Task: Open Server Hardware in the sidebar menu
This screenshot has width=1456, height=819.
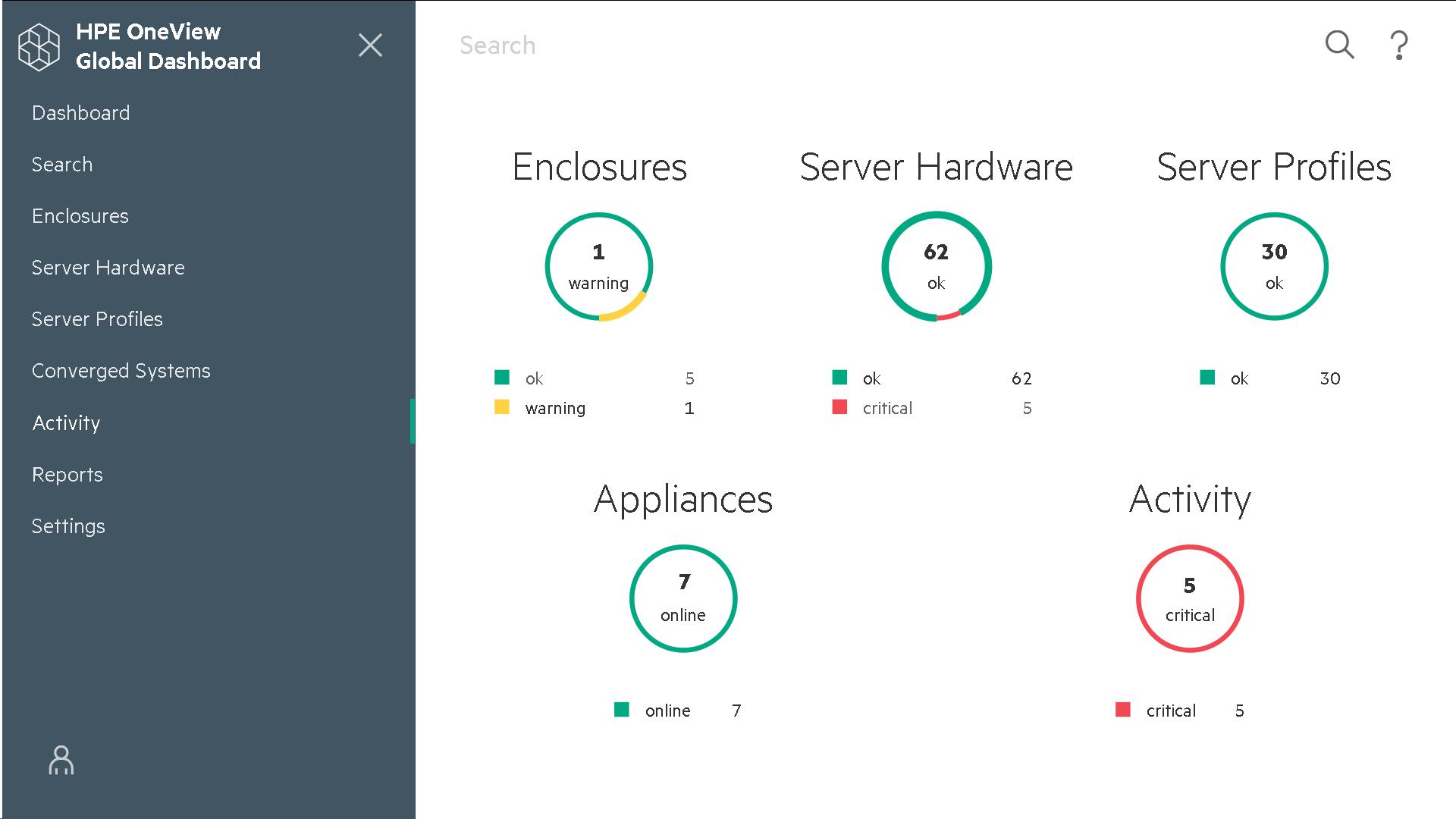Action: [x=108, y=268]
